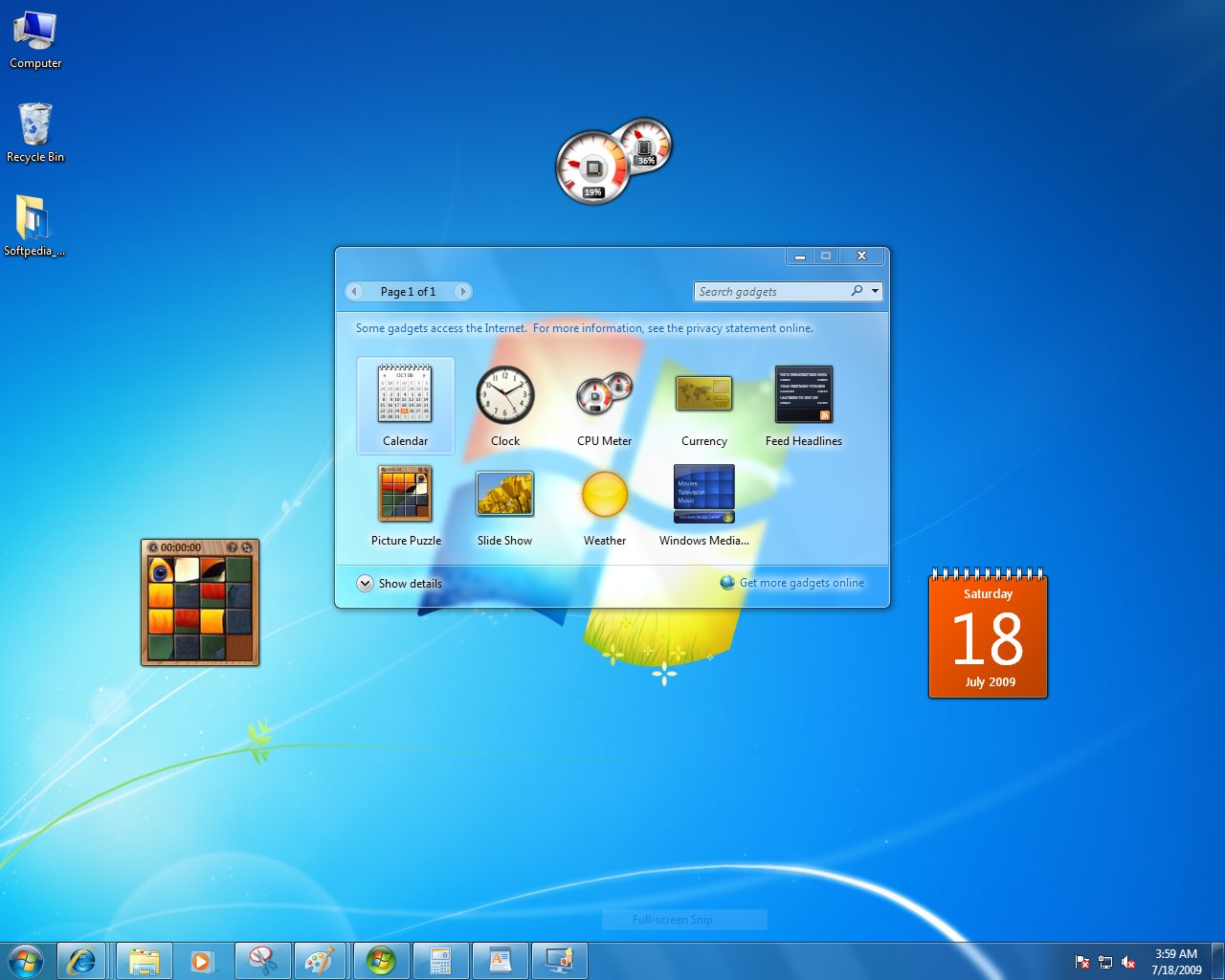Click the muted volume tray icon
The width and height of the screenshot is (1225, 980).
tap(1128, 962)
